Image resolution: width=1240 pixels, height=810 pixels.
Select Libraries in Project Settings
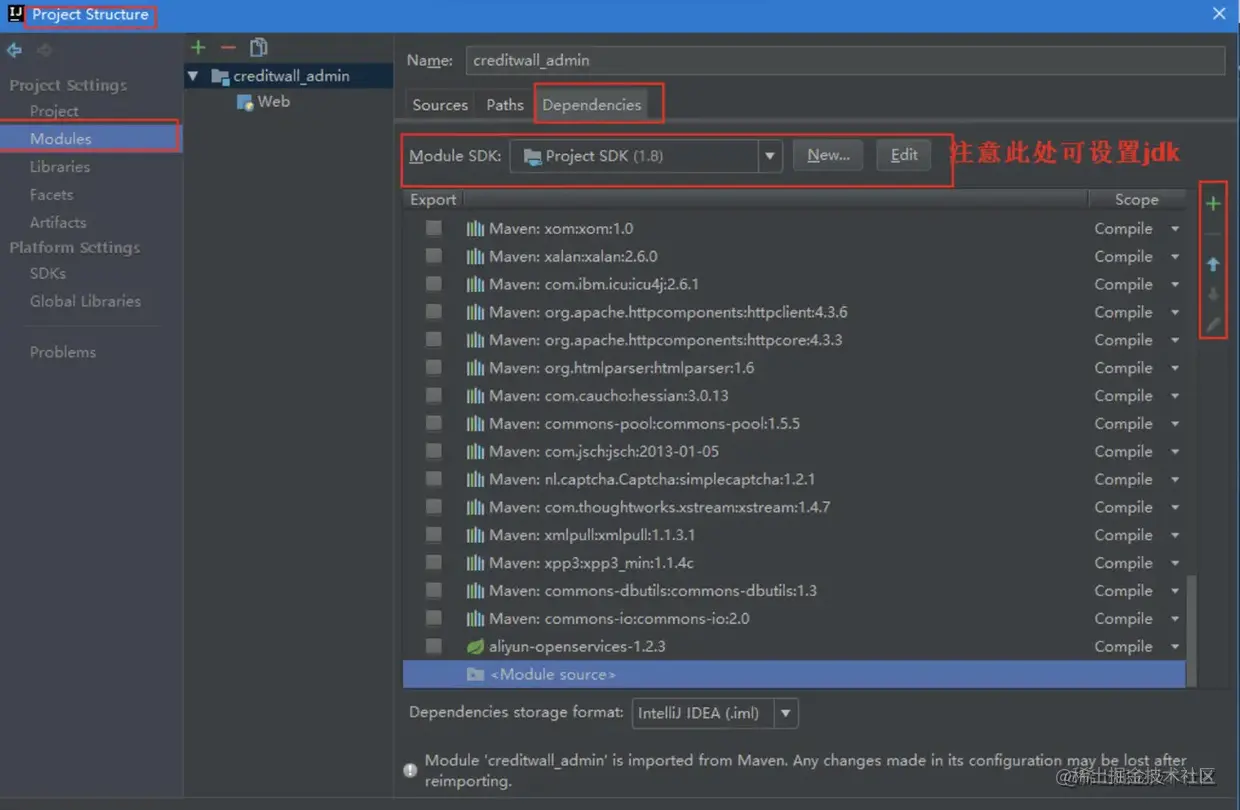[x=60, y=167]
